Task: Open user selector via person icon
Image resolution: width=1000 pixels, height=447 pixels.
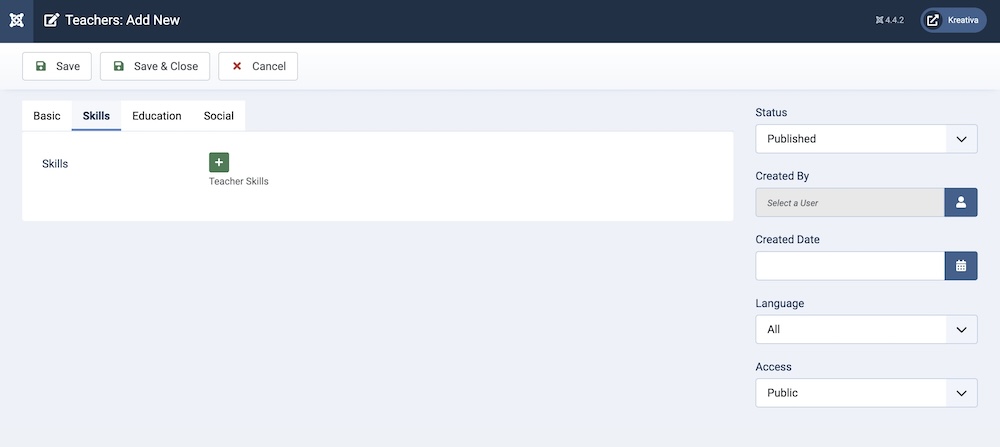Action: click(960, 202)
